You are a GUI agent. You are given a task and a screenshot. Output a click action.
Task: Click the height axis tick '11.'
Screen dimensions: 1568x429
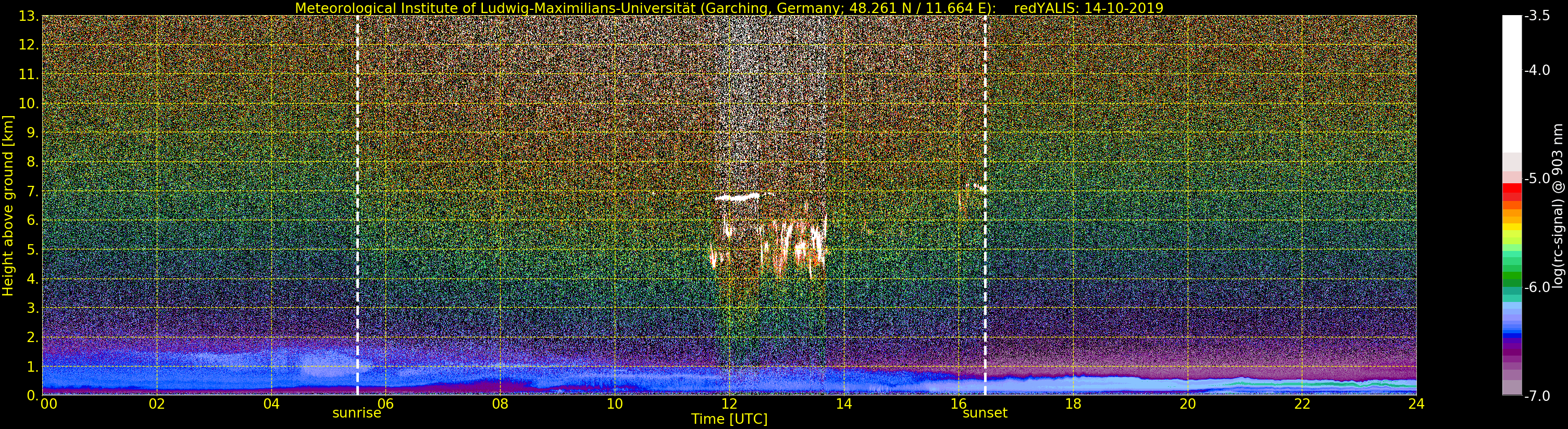point(29,74)
